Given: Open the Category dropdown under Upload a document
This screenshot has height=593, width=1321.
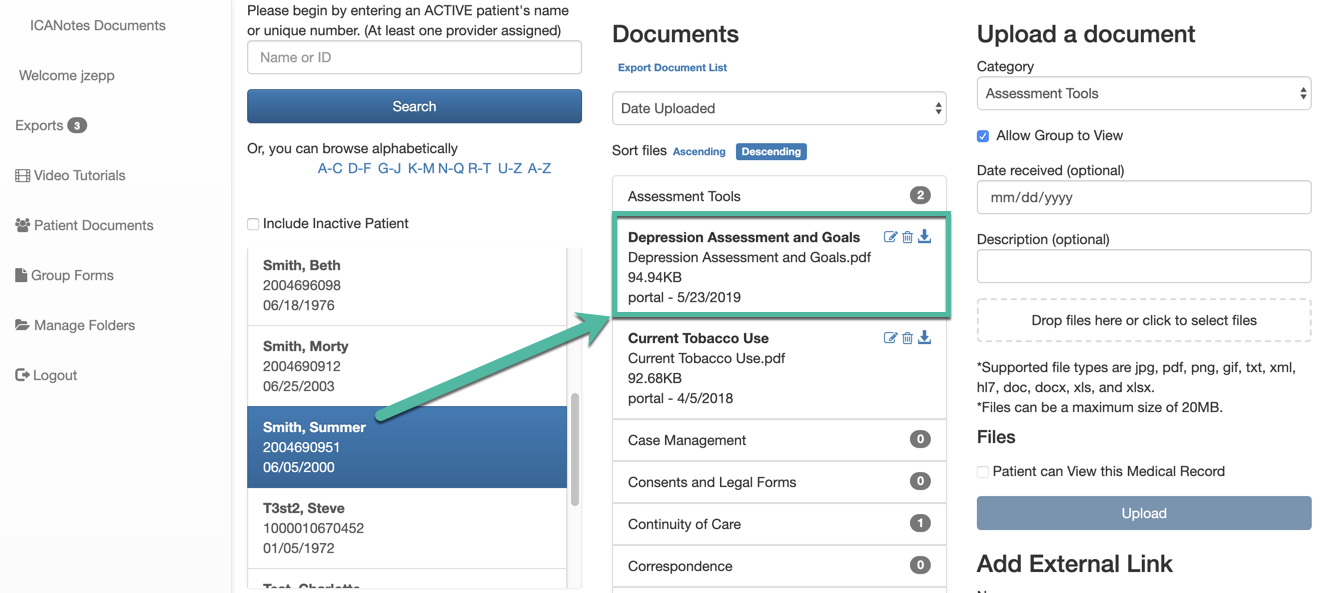Looking at the screenshot, I should [x=1143, y=92].
